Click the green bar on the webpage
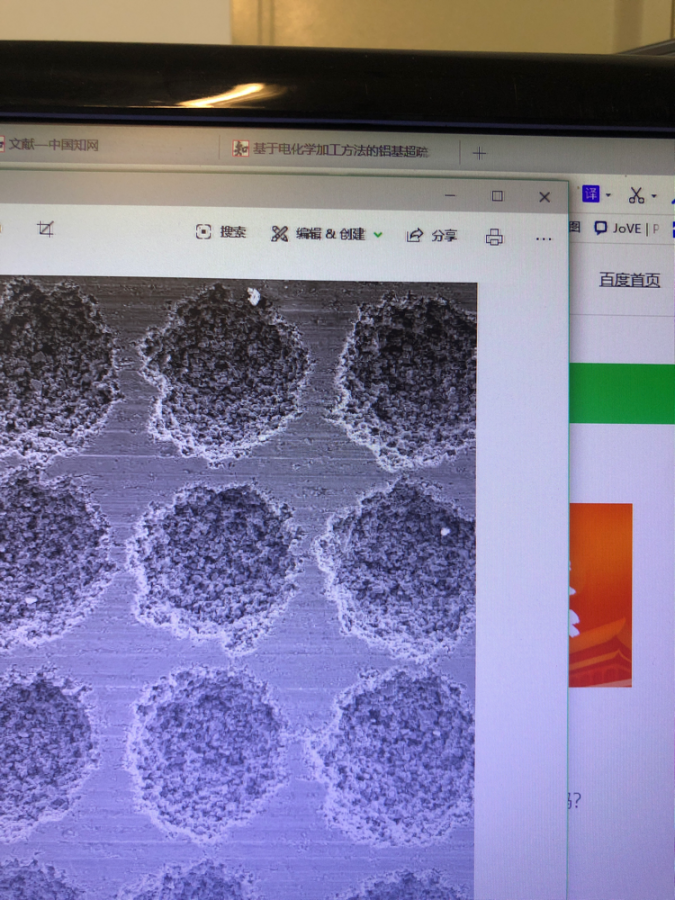 (622, 394)
